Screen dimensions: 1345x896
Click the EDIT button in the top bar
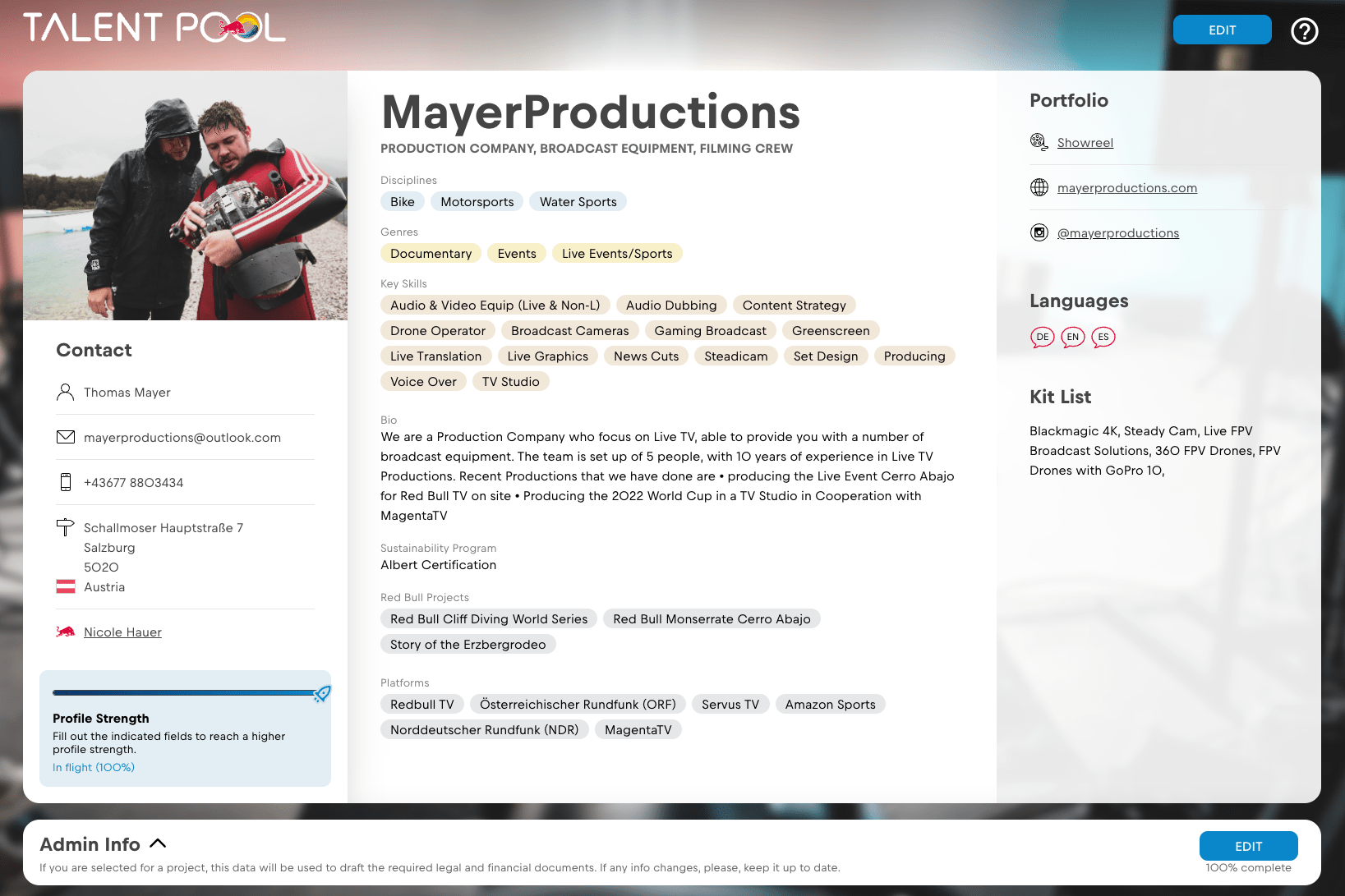click(1222, 30)
